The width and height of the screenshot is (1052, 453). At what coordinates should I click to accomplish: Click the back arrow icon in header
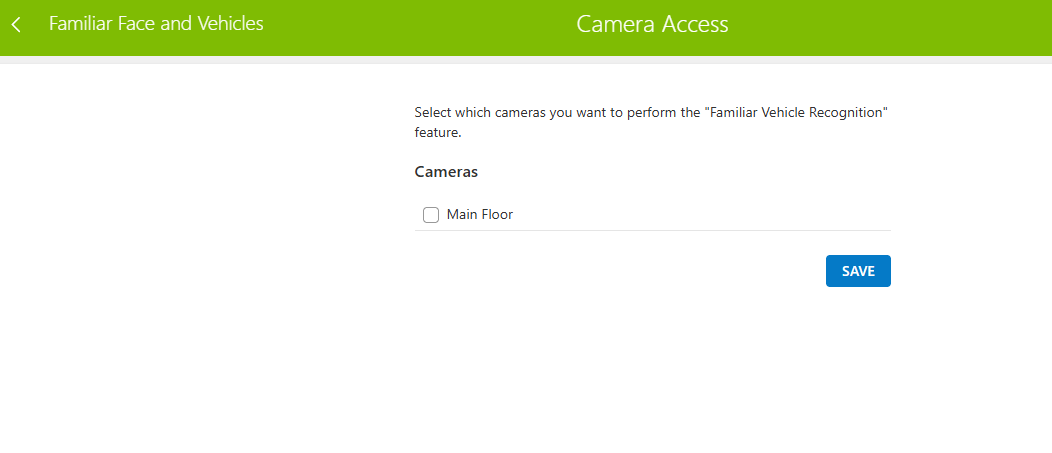coord(16,25)
